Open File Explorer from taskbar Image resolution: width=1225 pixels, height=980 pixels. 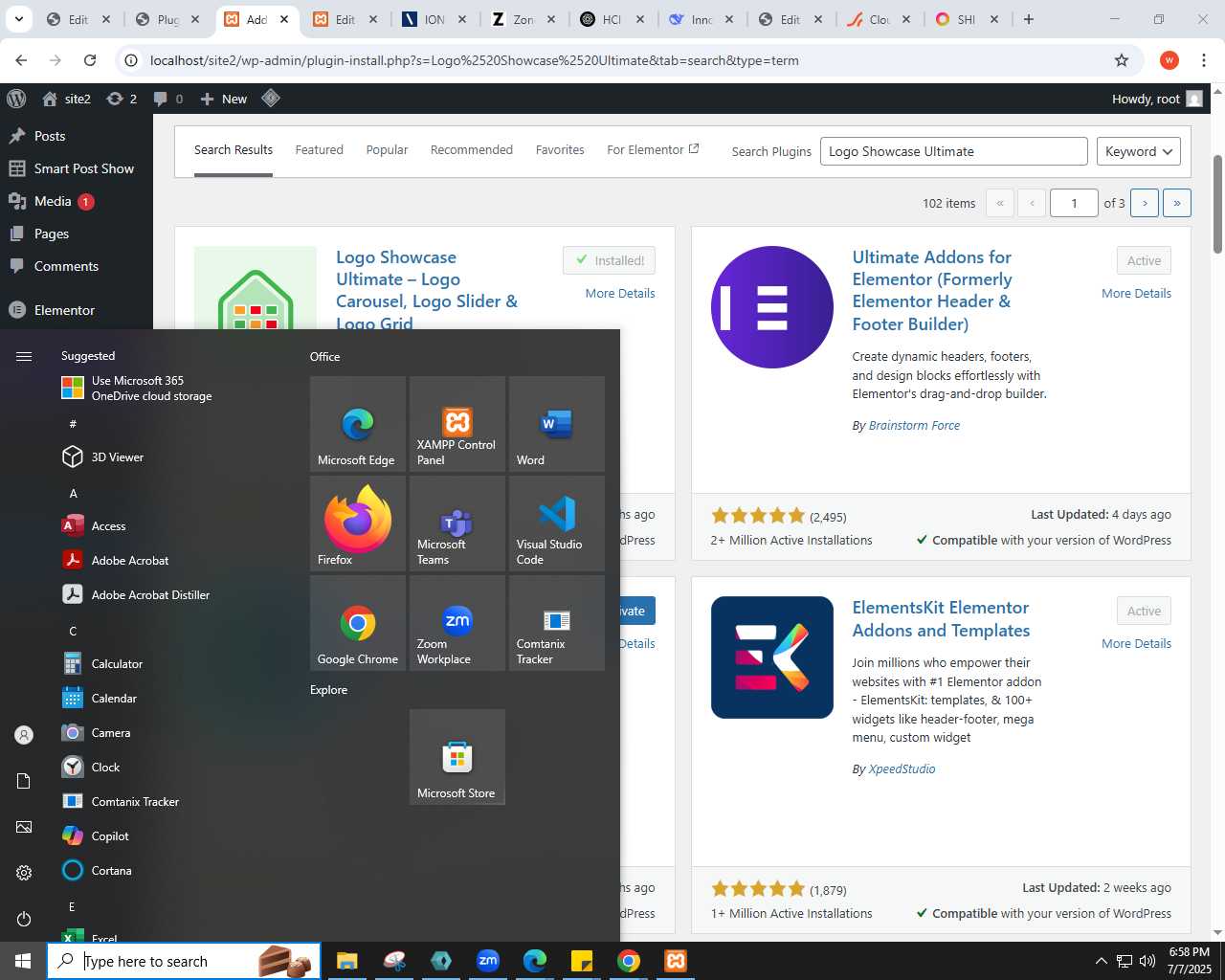click(346, 961)
